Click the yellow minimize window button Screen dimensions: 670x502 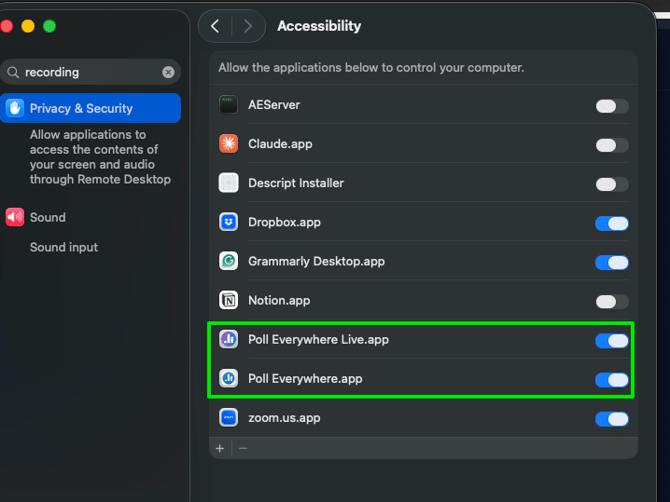click(x=28, y=26)
